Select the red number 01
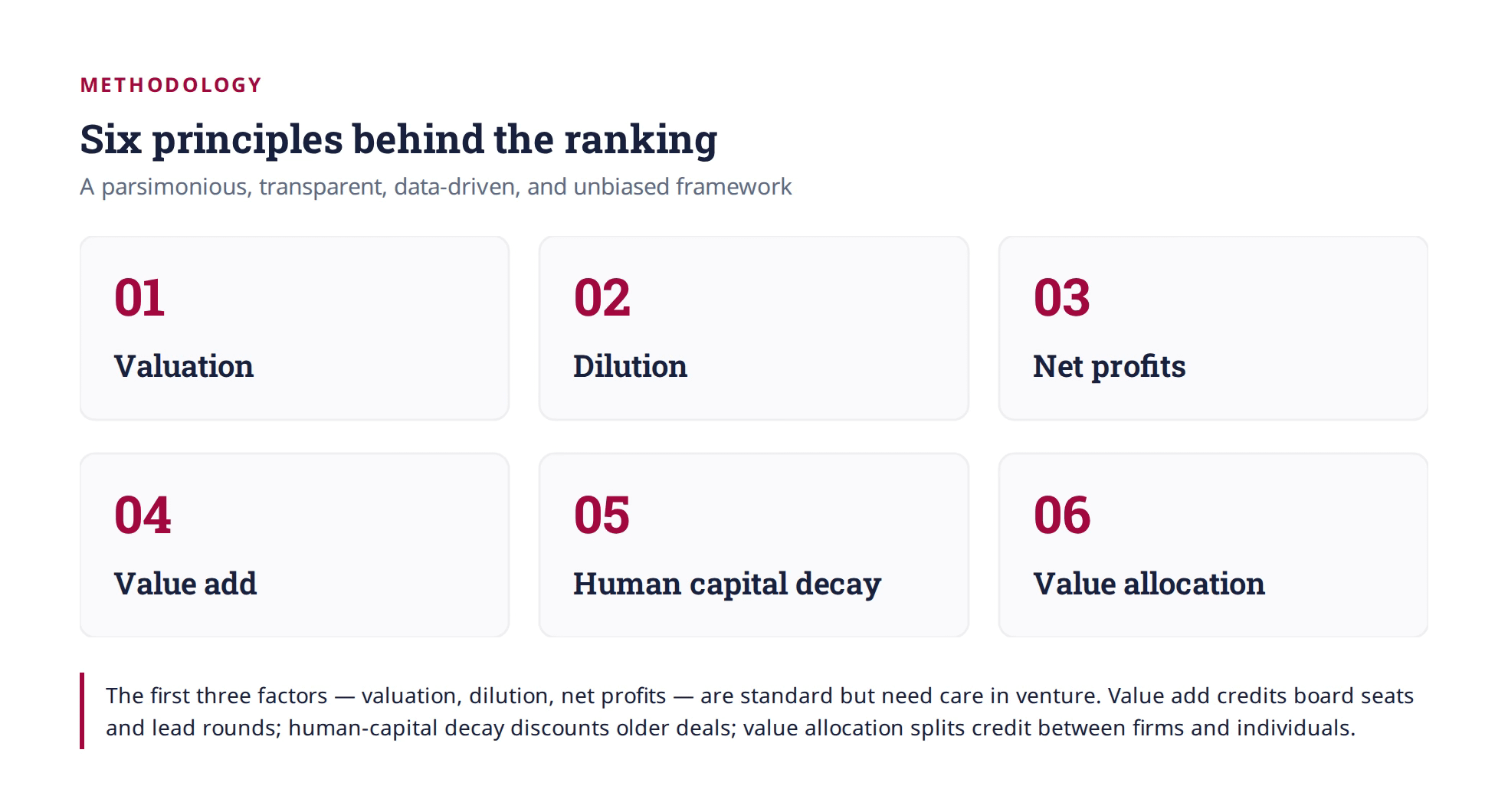This screenshot has height=812, width=1508. [x=139, y=297]
